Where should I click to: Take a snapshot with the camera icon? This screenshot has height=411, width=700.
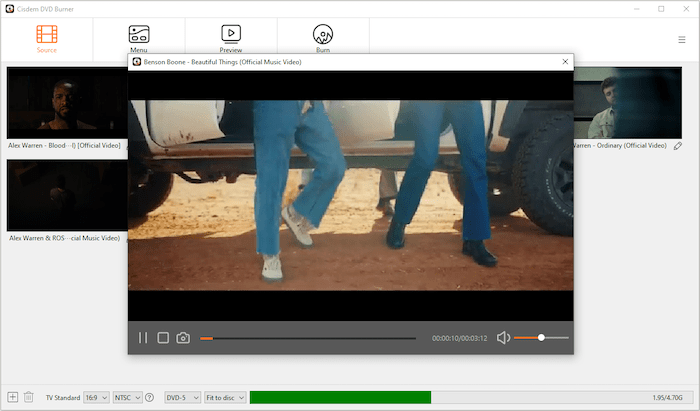(x=183, y=338)
